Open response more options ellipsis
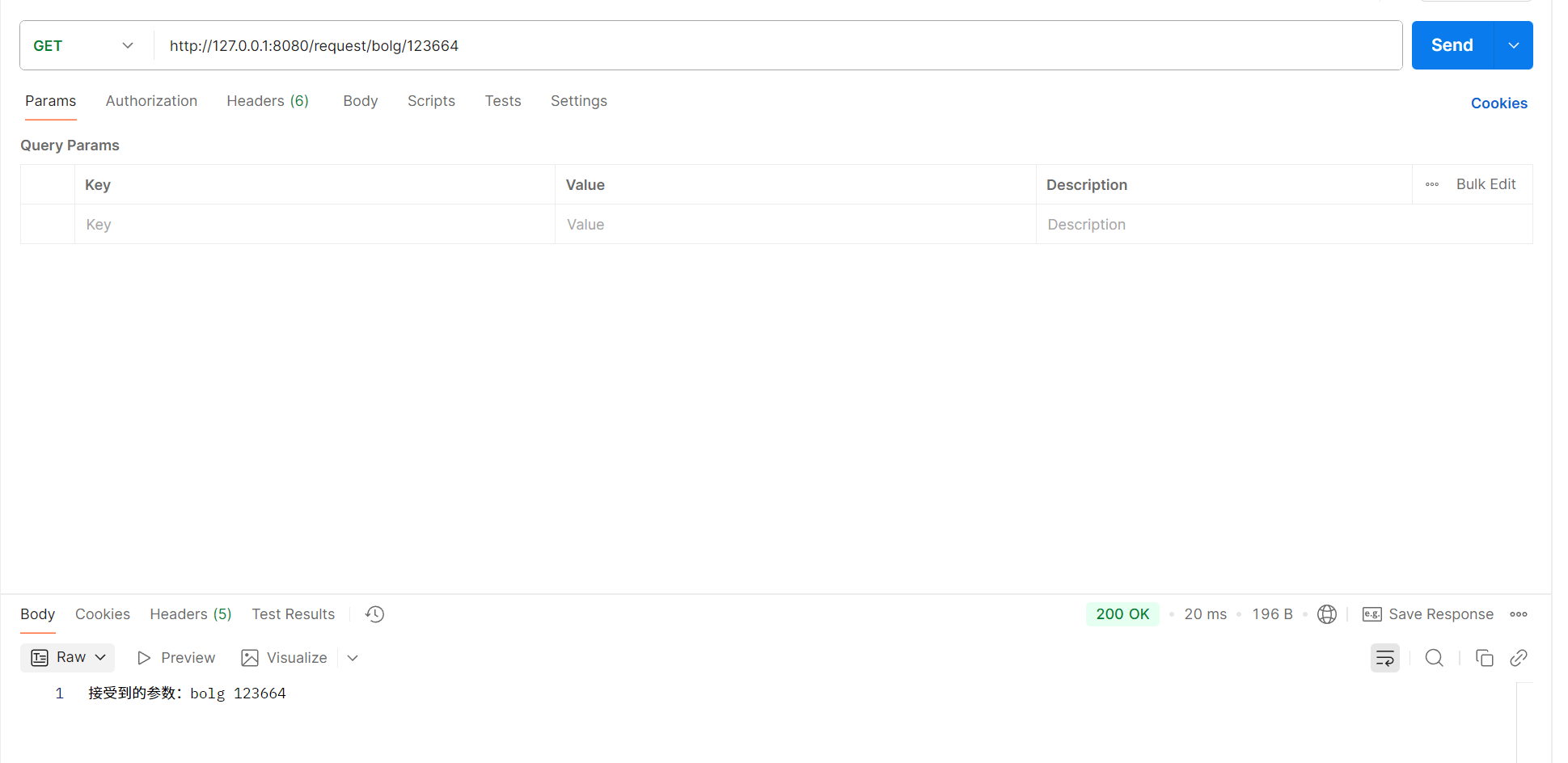 pyautogui.click(x=1519, y=614)
